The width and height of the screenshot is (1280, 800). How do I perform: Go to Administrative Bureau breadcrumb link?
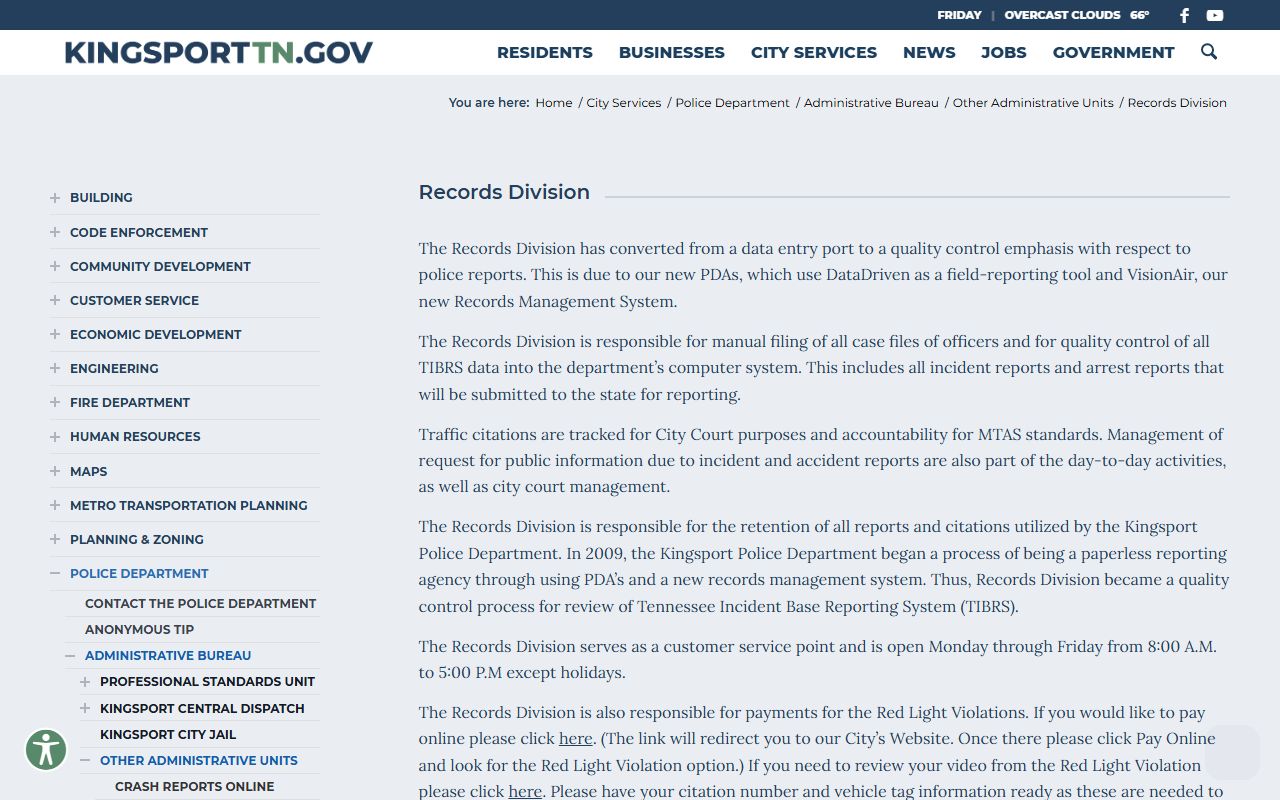click(871, 103)
